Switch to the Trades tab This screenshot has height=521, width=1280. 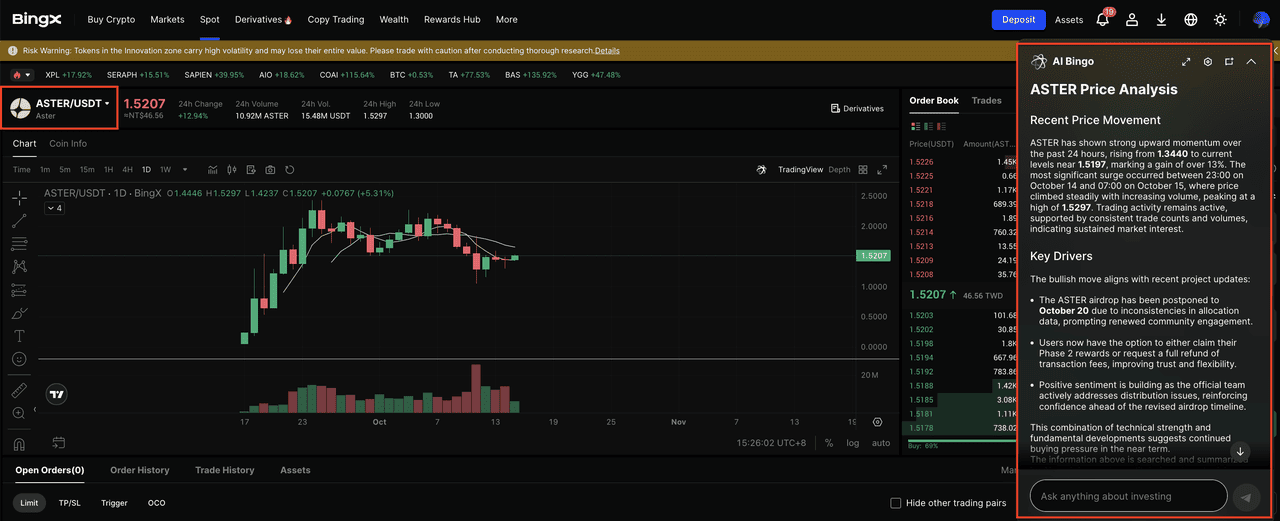[986, 101]
